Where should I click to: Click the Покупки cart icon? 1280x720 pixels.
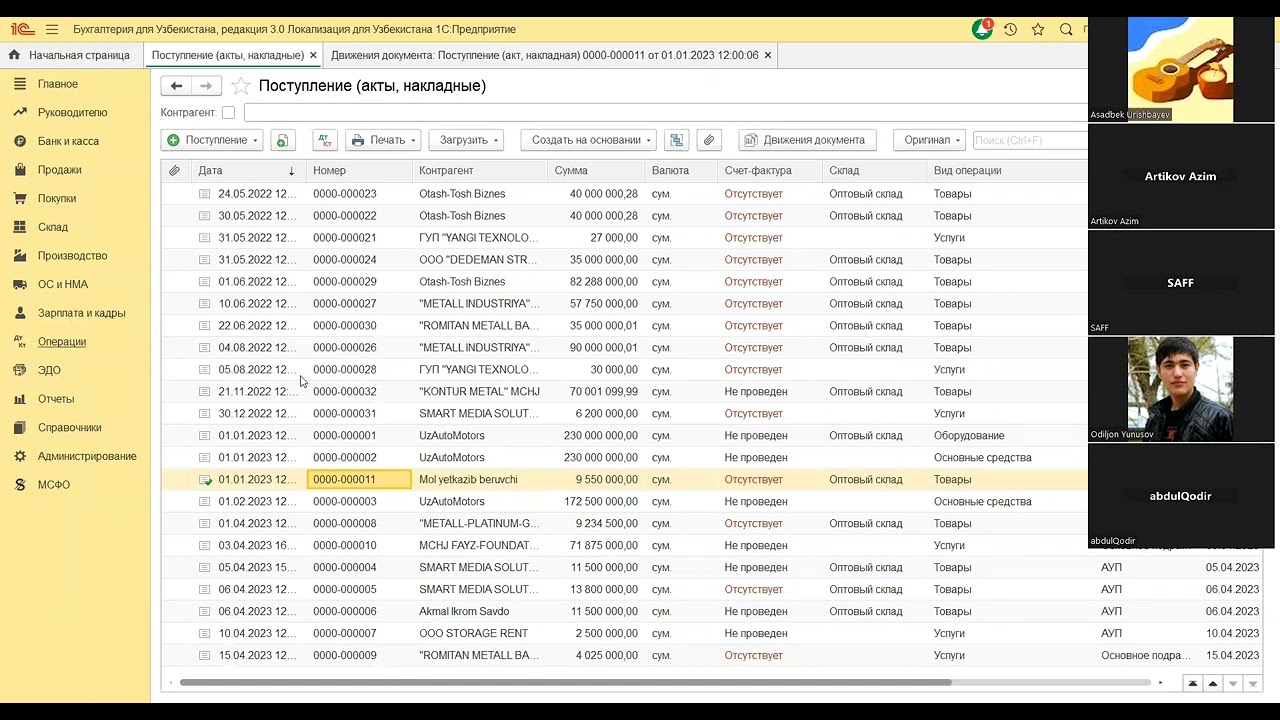coord(20,198)
